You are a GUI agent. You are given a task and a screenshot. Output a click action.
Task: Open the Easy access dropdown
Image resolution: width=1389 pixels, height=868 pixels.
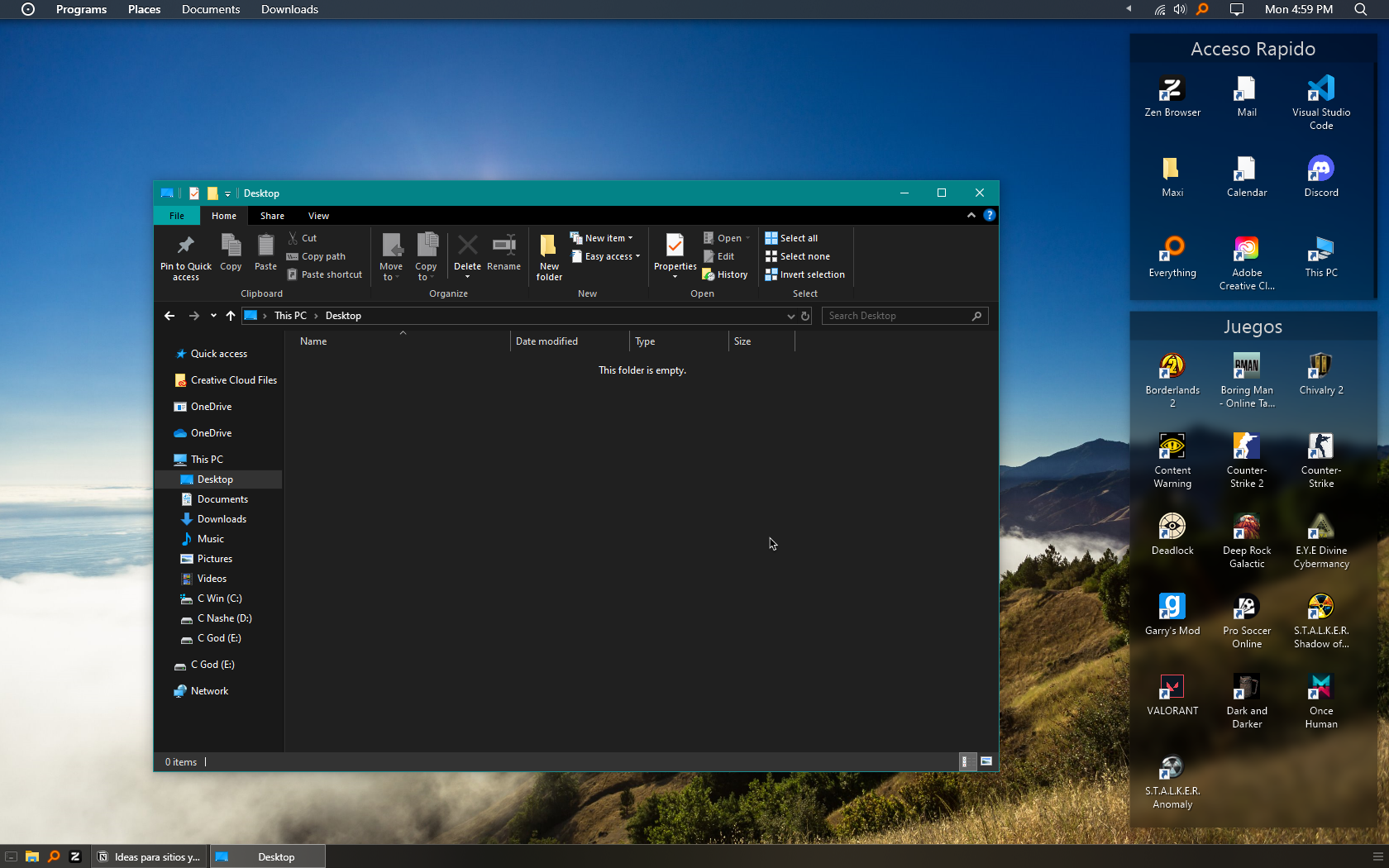pos(607,256)
